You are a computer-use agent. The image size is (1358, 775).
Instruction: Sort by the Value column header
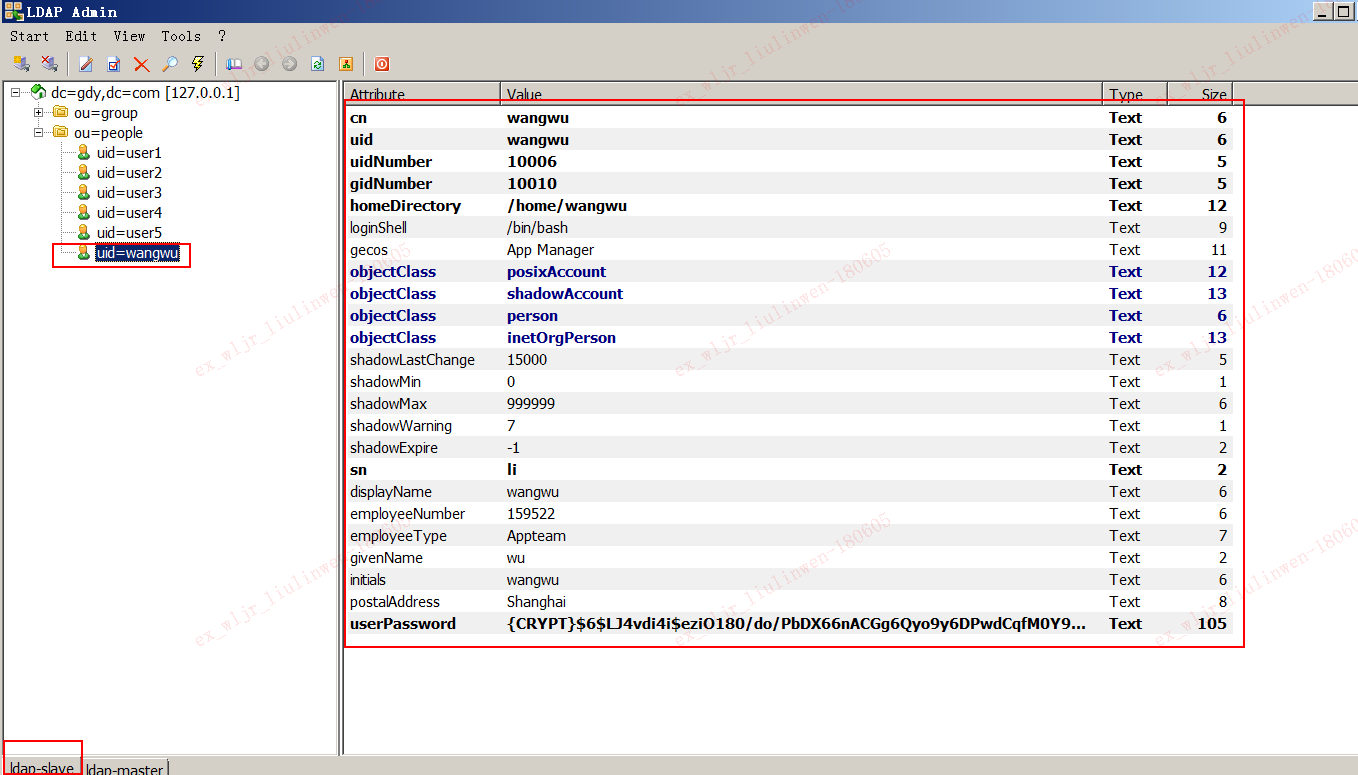[x=801, y=94]
